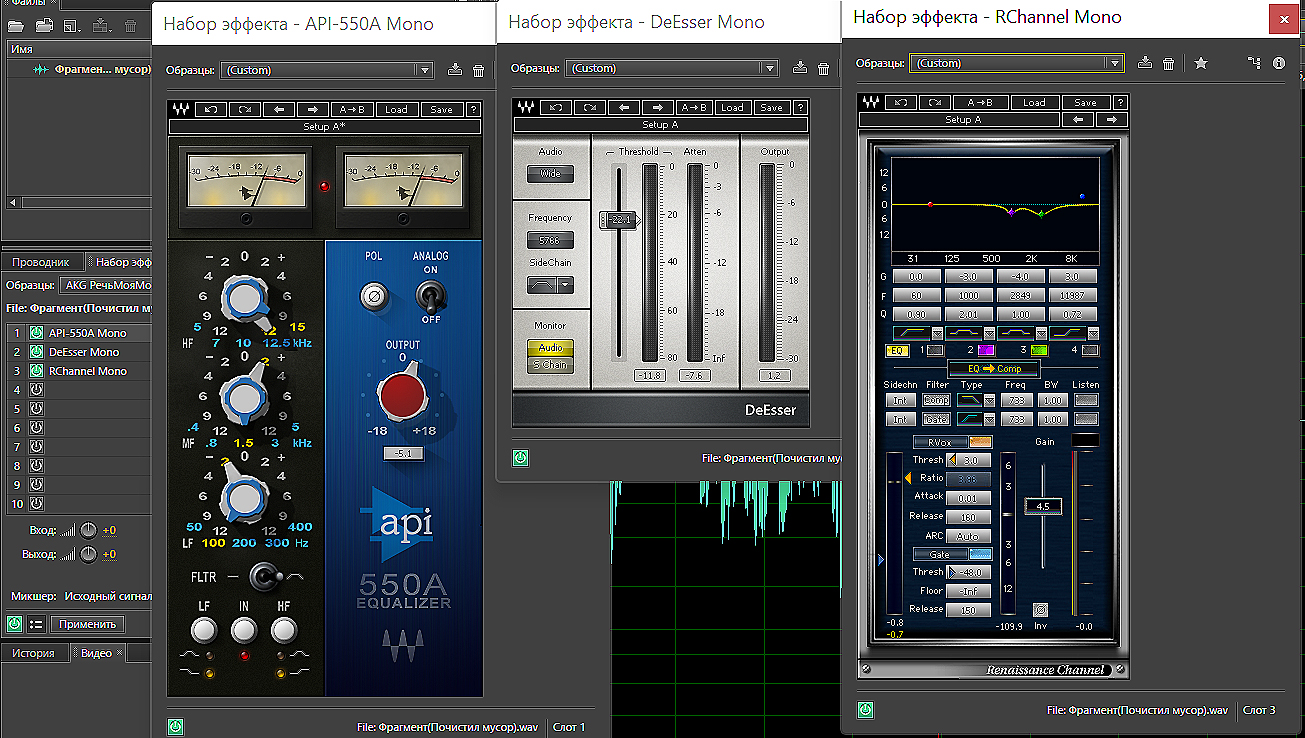Click the RChannel Gain fader at 4.5
The height and width of the screenshot is (738, 1305).
tap(1043, 507)
